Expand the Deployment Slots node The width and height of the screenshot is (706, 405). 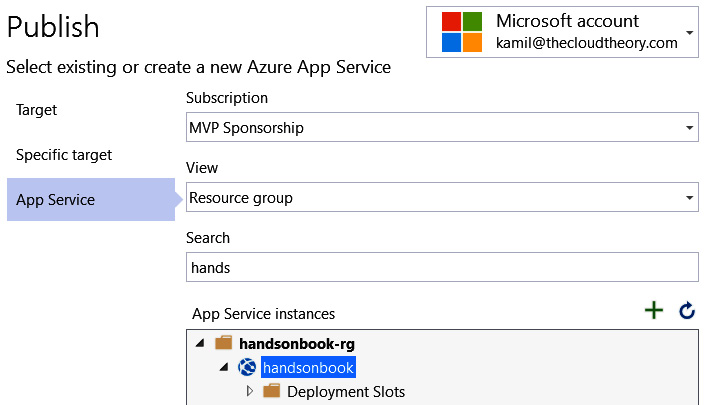(249, 391)
